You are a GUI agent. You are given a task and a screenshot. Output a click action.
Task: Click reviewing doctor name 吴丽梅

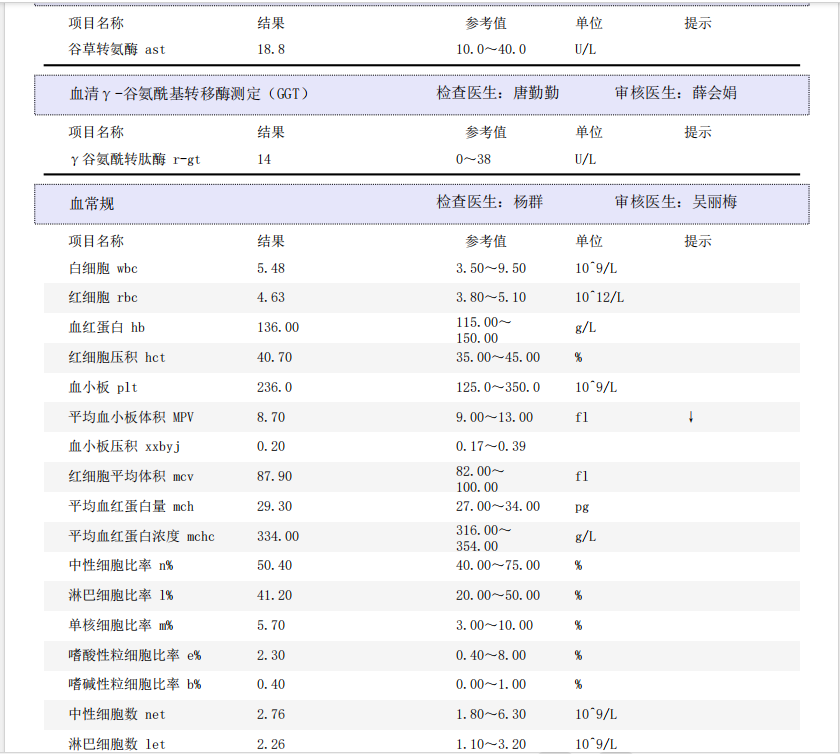pos(714,202)
